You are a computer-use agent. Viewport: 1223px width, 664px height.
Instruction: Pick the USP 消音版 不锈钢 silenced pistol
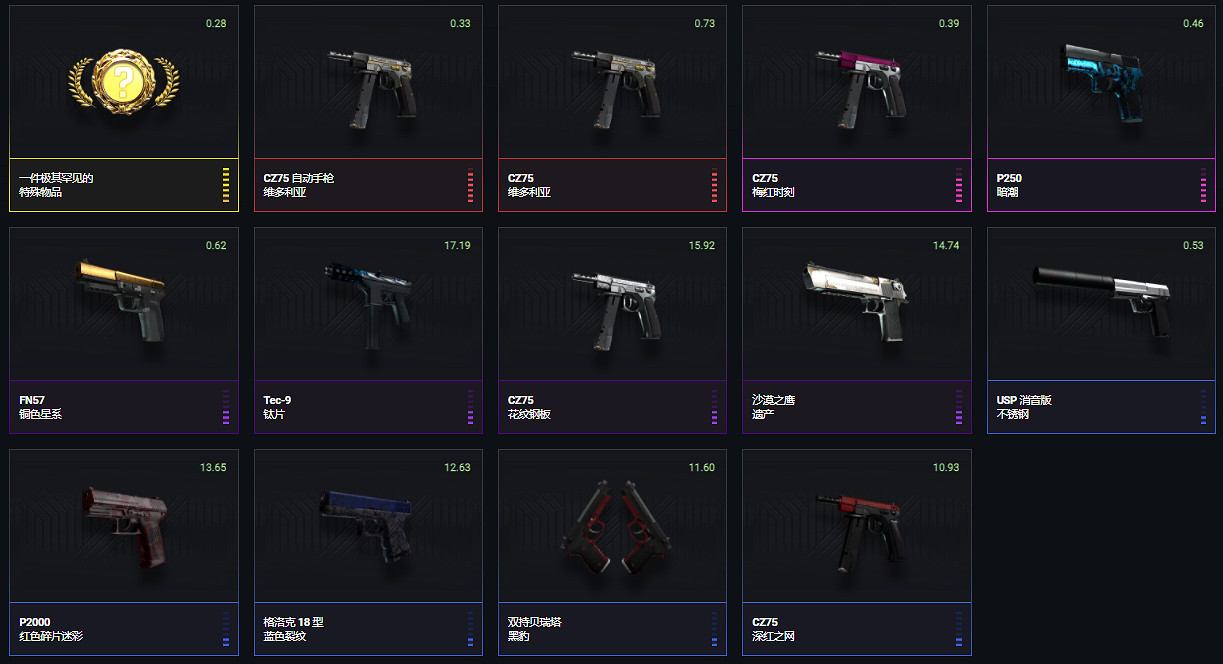coord(1101,330)
